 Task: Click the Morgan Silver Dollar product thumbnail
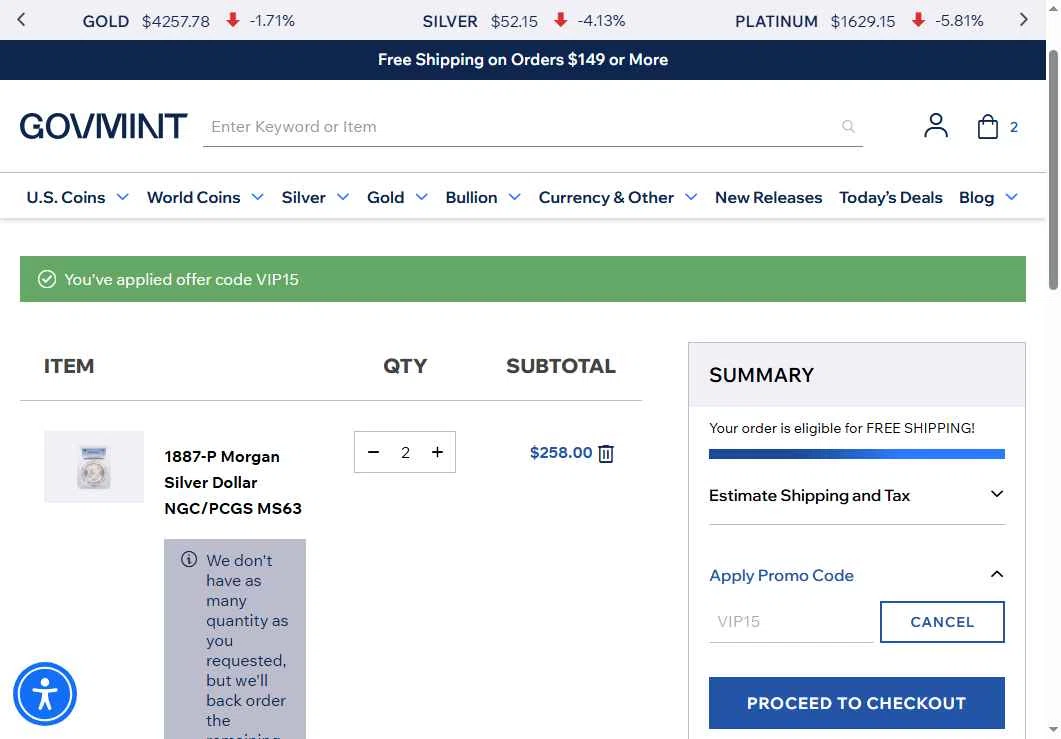click(x=94, y=466)
